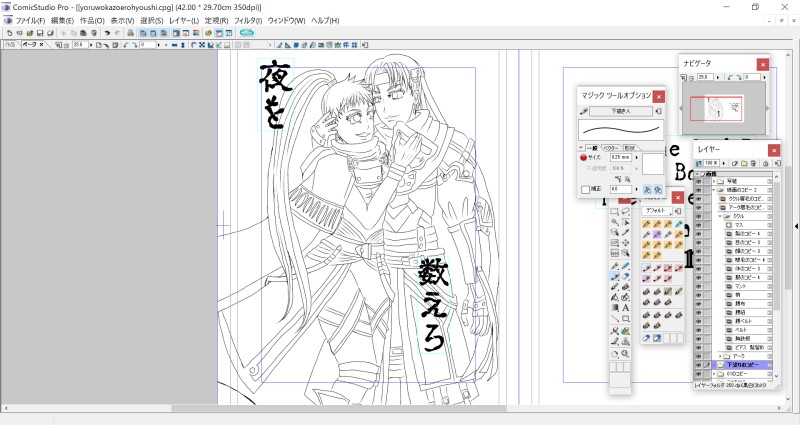Image resolution: width=800 pixels, height=425 pixels.
Task: Select the 鞘 layer row
Action: click(747, 295)
